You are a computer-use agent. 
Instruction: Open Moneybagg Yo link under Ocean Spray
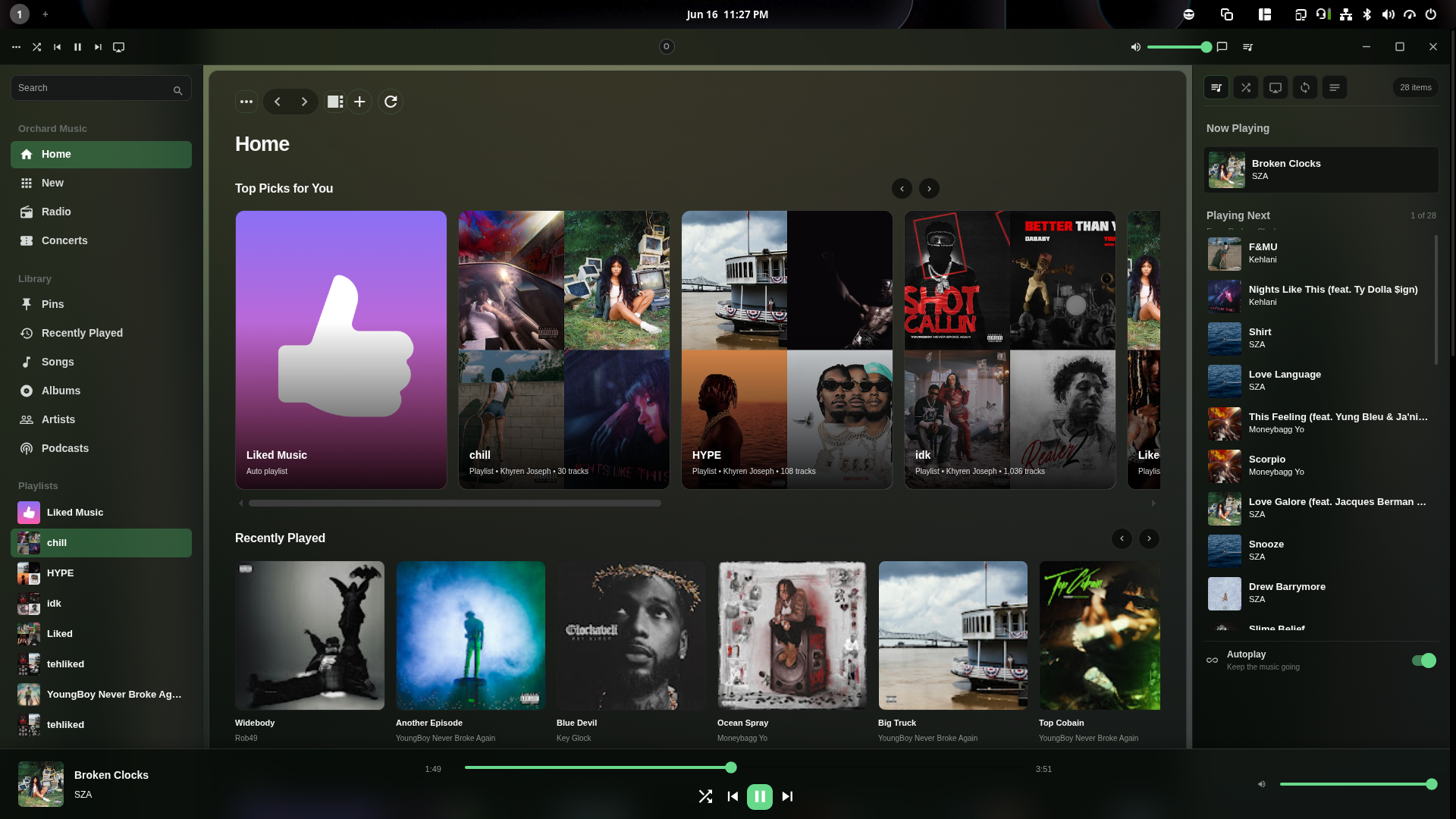pyautogui.click(x=742, y=738)
